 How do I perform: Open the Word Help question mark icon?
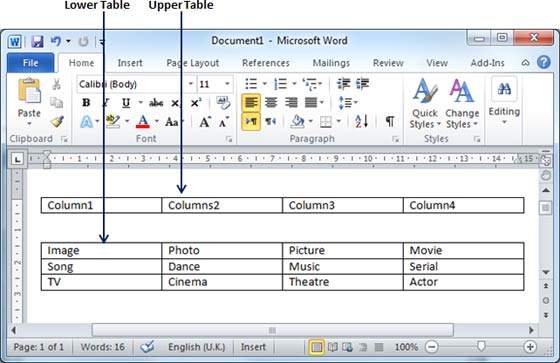point(544,63)
